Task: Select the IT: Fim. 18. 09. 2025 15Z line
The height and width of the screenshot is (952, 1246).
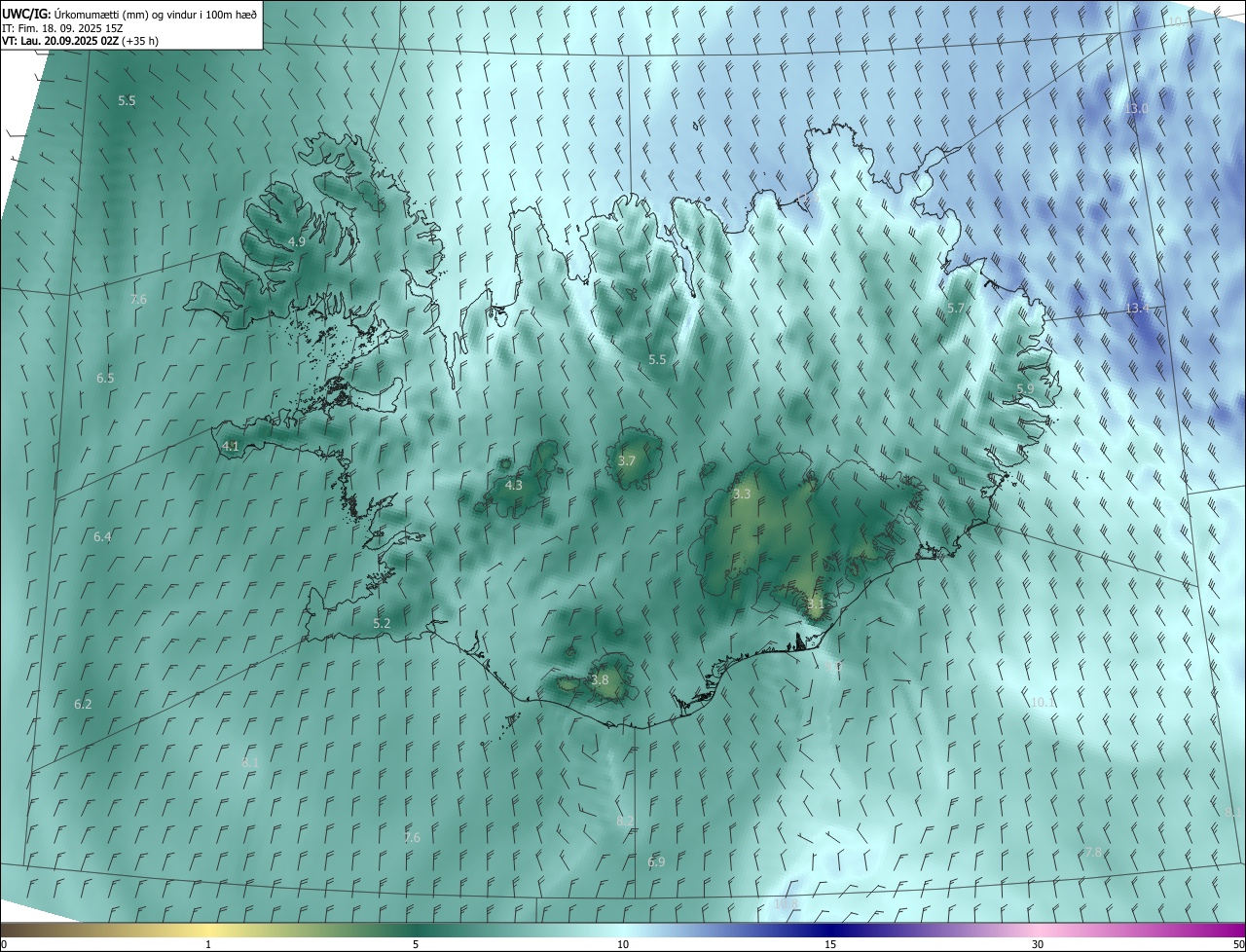Action: (x=62, y=27)
